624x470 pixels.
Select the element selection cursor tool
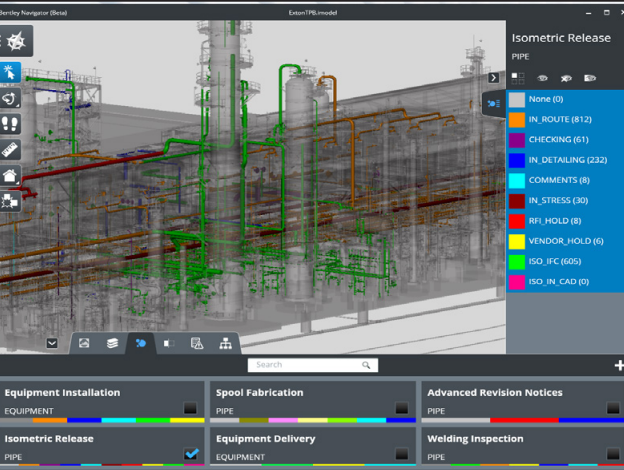click(10, 72)
